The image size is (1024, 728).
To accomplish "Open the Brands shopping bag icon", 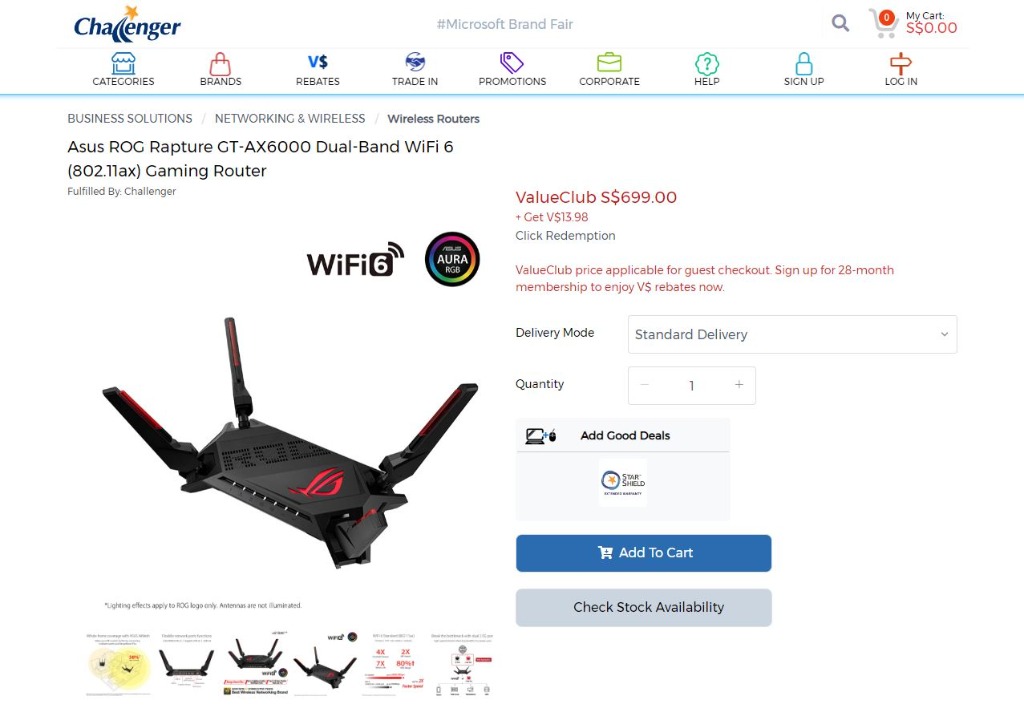I will click(x=220, y=63).
